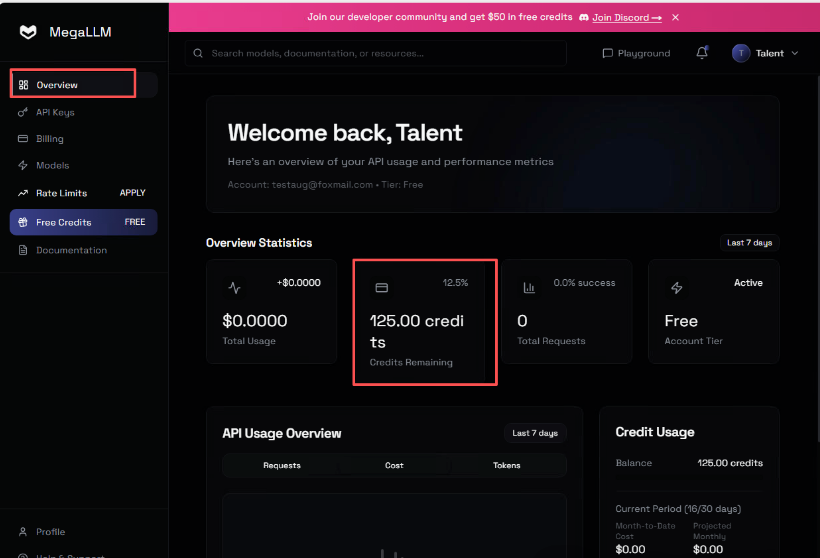Click the Free Account Tier value

[x=681, y=321]
